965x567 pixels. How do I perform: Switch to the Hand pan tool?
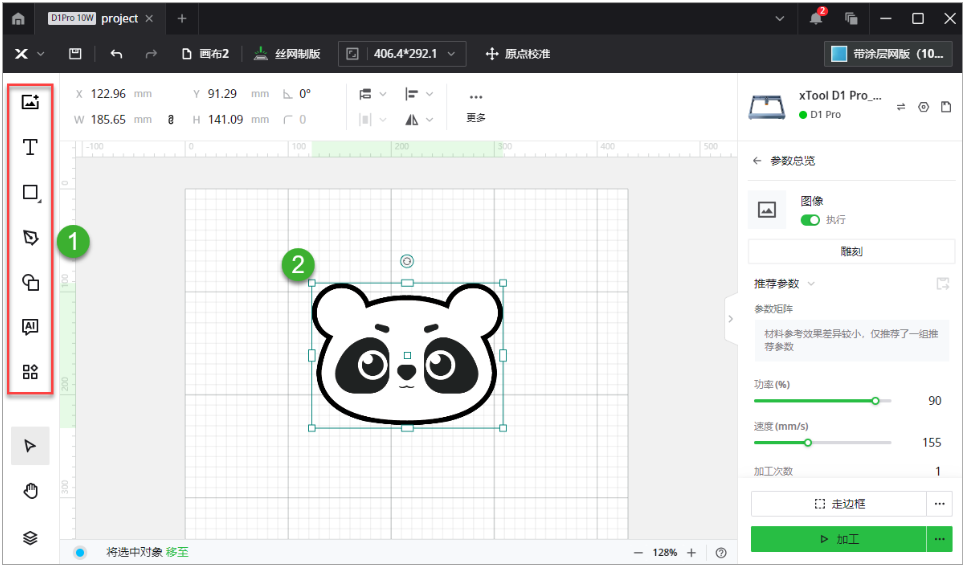pos(30,490)
